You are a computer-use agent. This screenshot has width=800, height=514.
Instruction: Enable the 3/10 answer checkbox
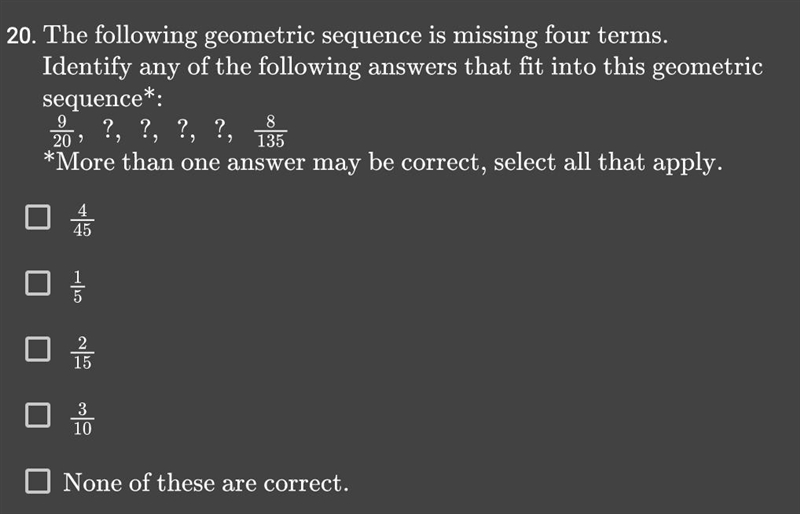pos(38,415)
